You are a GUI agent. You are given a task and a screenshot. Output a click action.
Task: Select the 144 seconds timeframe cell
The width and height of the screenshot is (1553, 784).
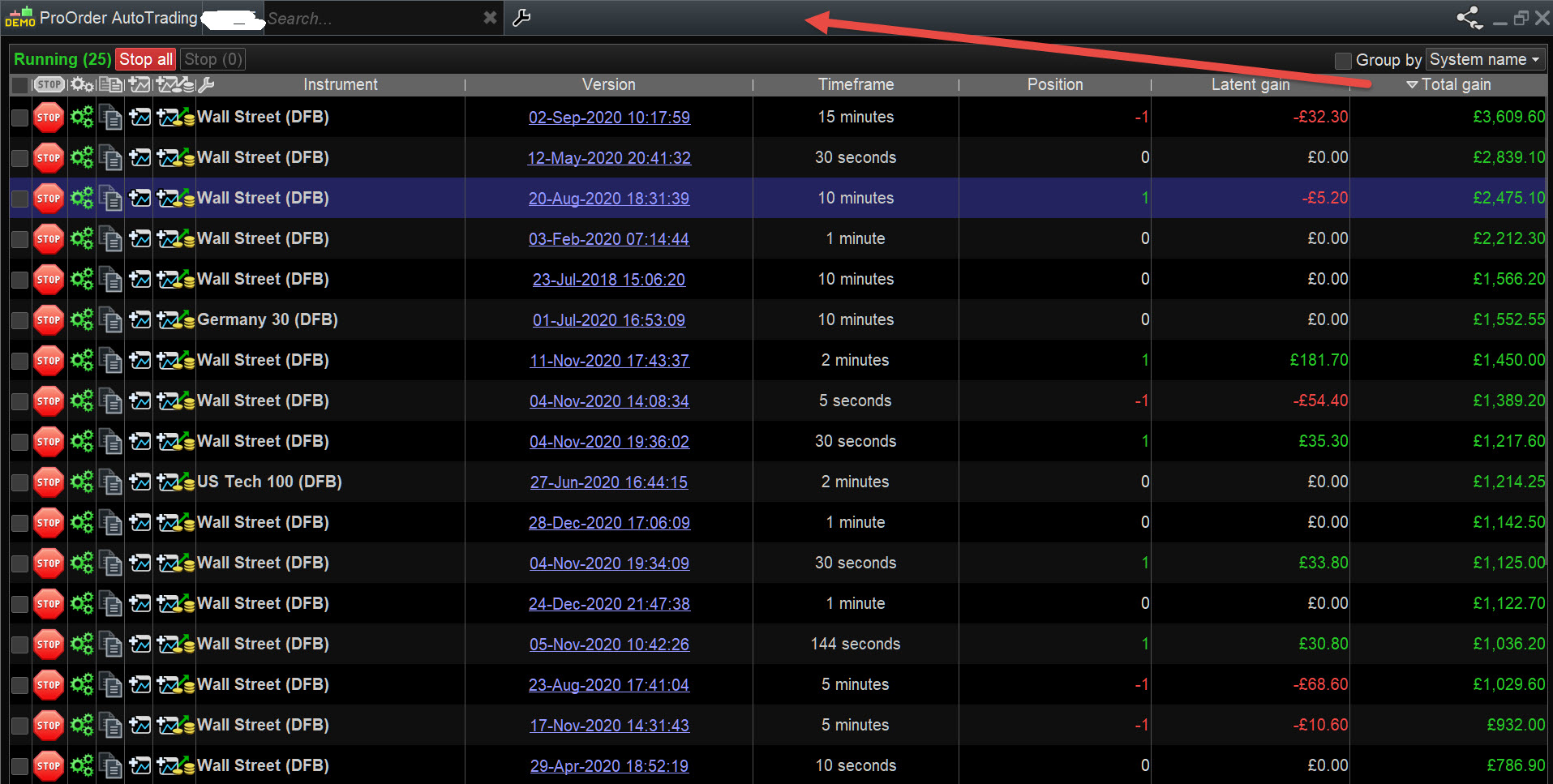pos(856,644)
